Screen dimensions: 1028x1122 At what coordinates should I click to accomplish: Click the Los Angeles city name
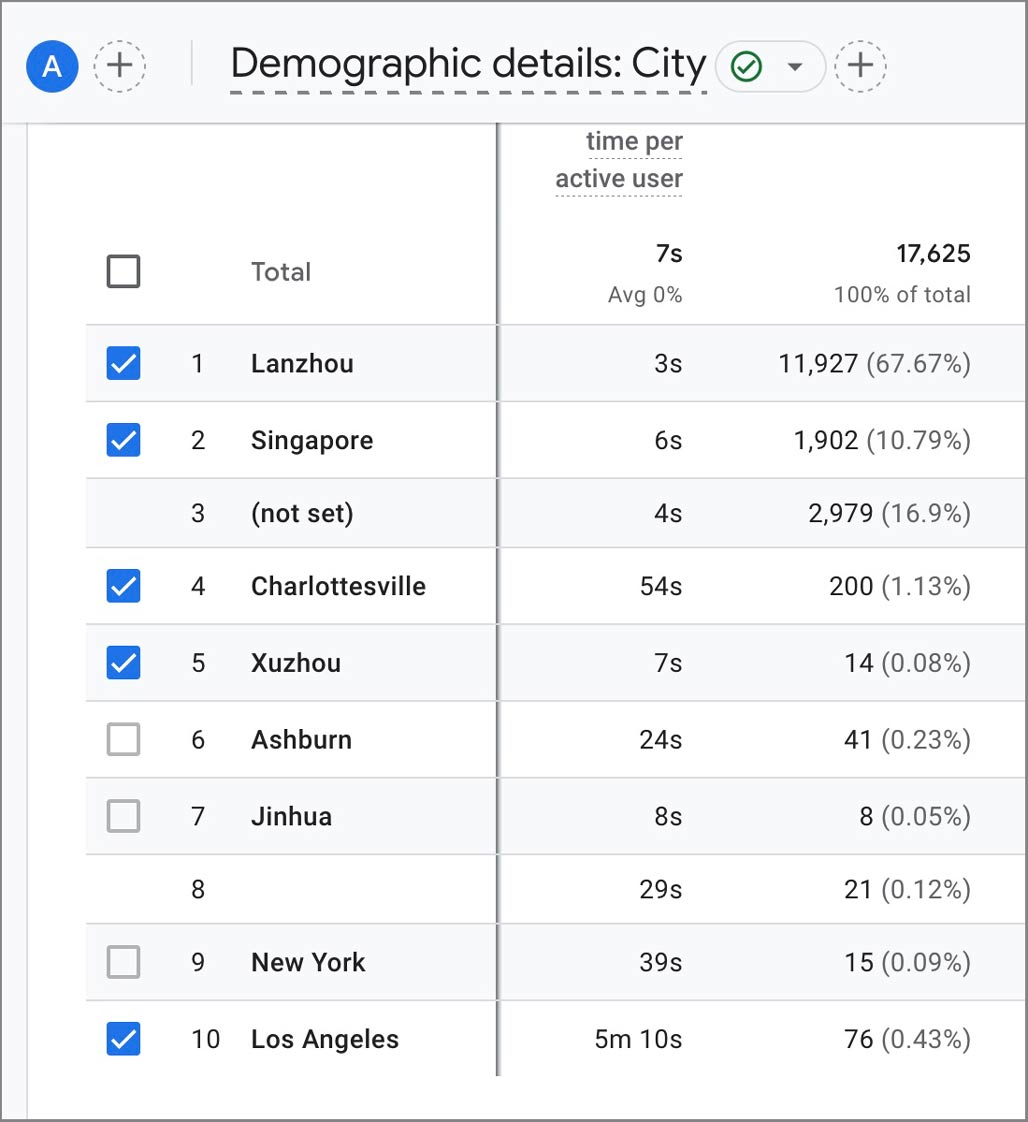[x=325, y=1040]
